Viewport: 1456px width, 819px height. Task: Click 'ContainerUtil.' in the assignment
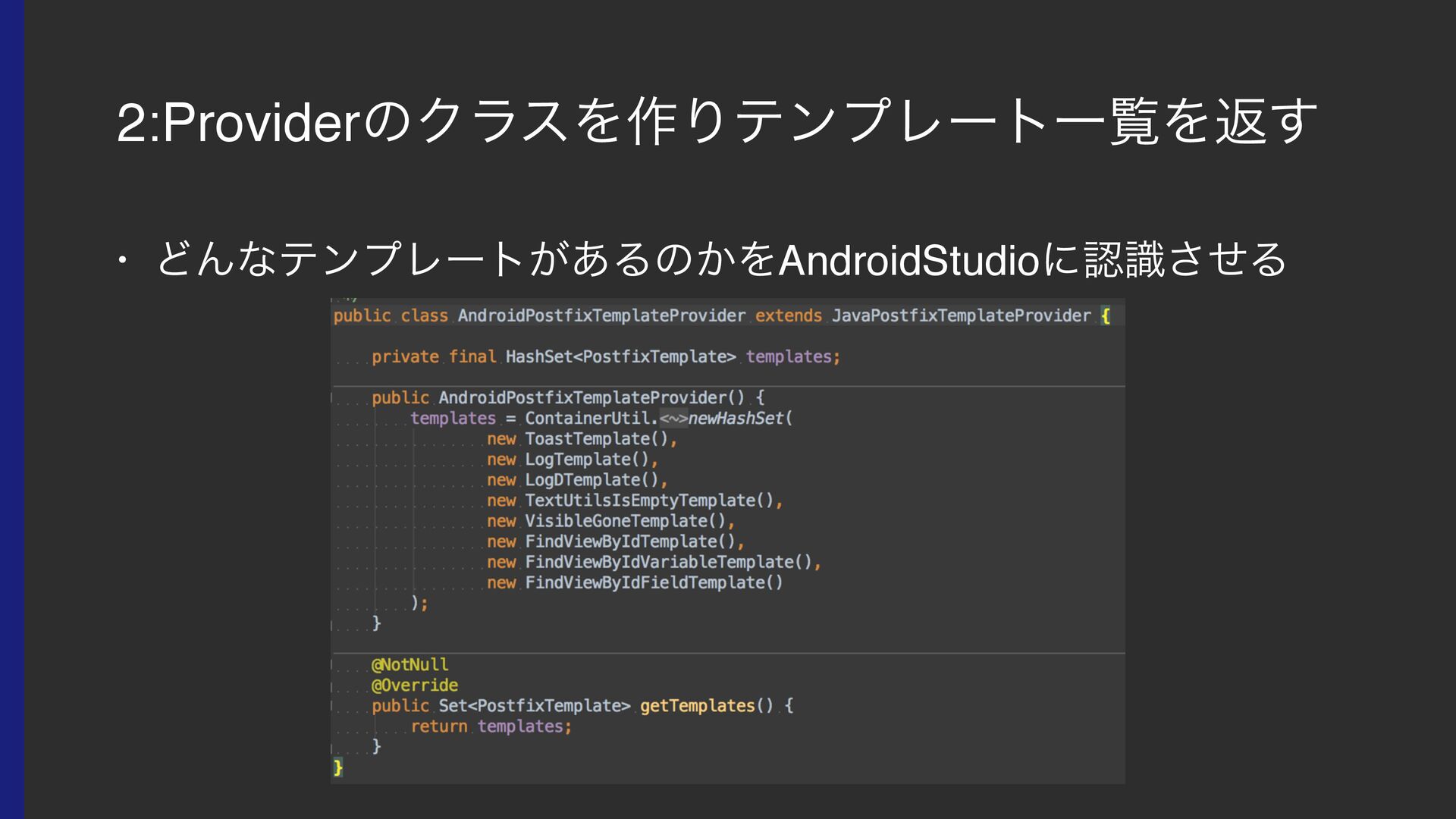pyautogui.click(x=591, y=418)
